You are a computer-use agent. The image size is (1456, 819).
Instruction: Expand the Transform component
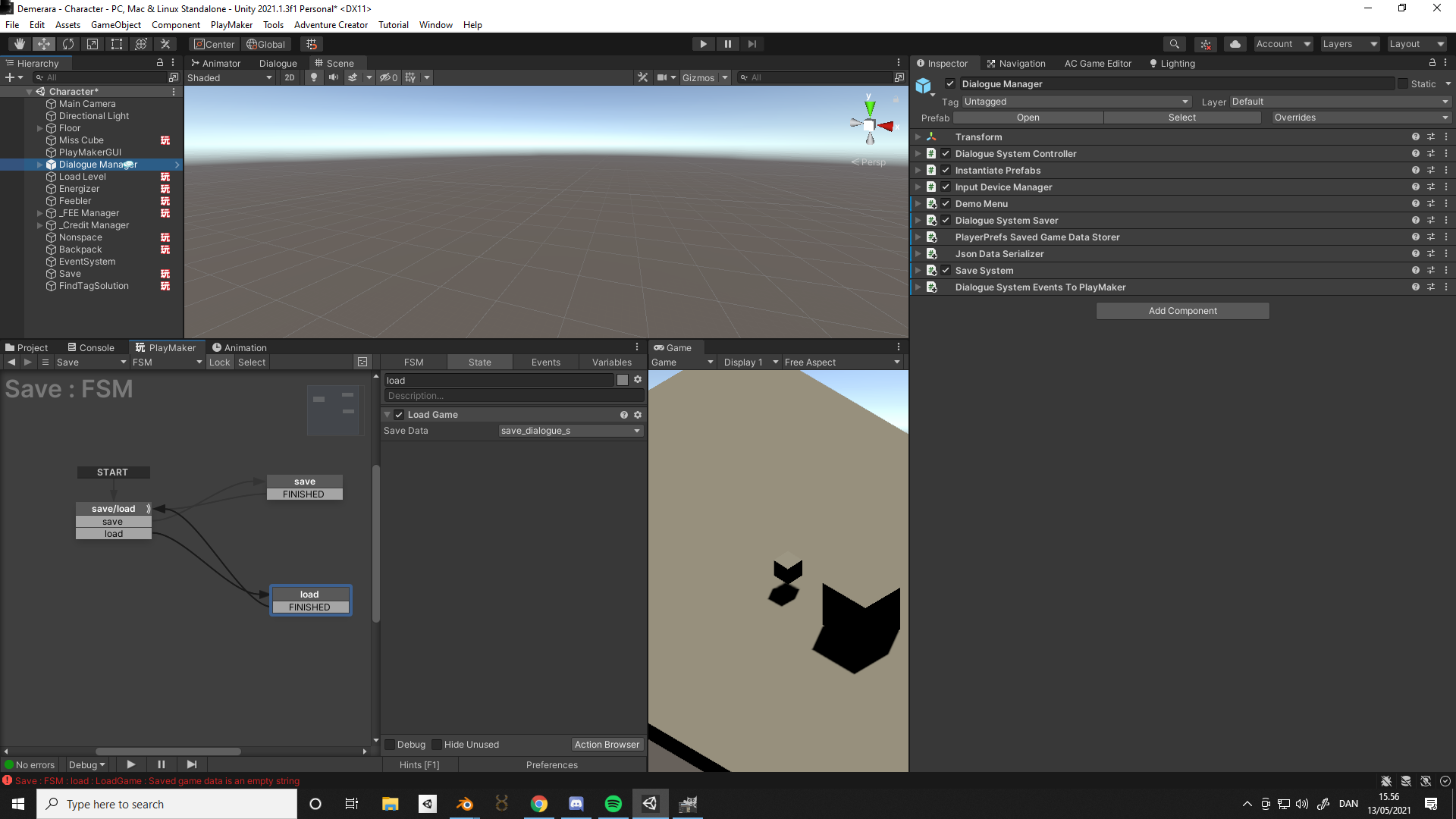918,136
